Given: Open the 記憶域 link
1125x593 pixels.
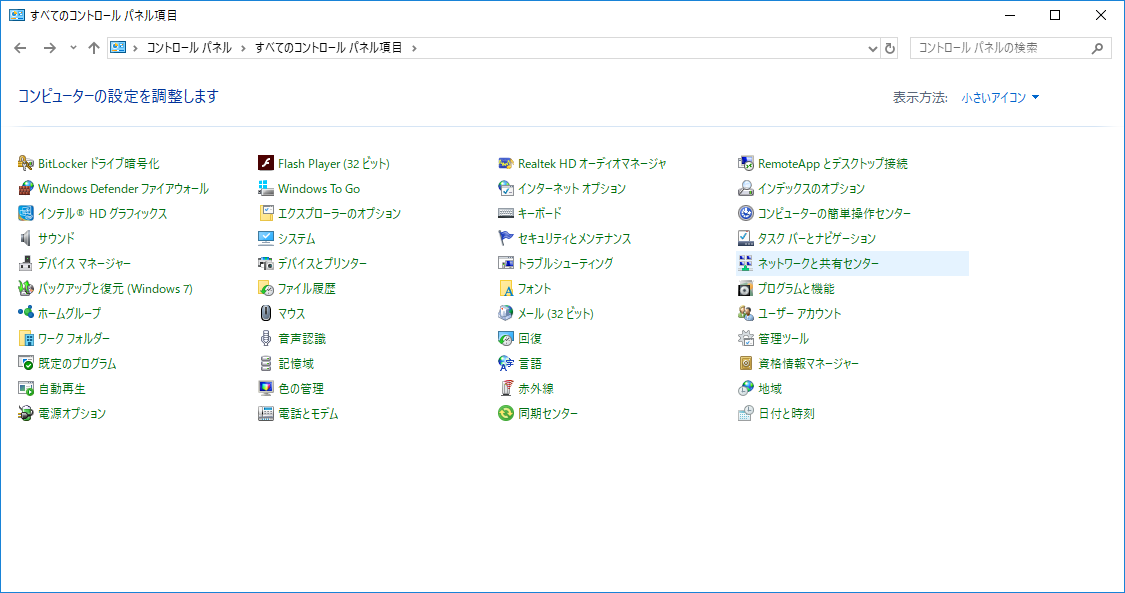Looking at the screenshot, I should pos(296,364).
